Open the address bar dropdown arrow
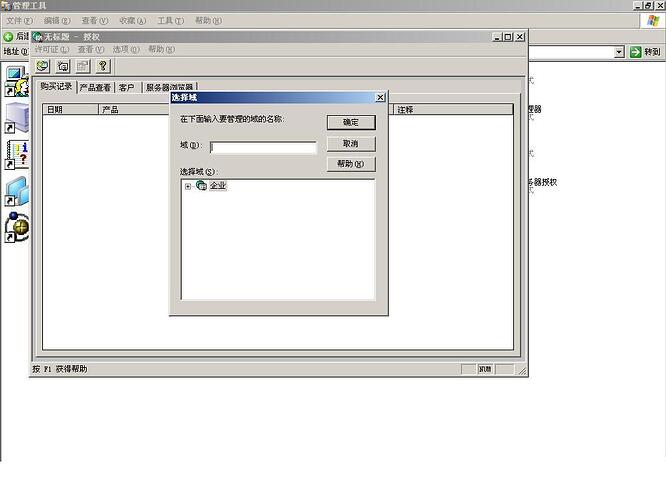Screen dimensions: 666x500 coord(619,52)
